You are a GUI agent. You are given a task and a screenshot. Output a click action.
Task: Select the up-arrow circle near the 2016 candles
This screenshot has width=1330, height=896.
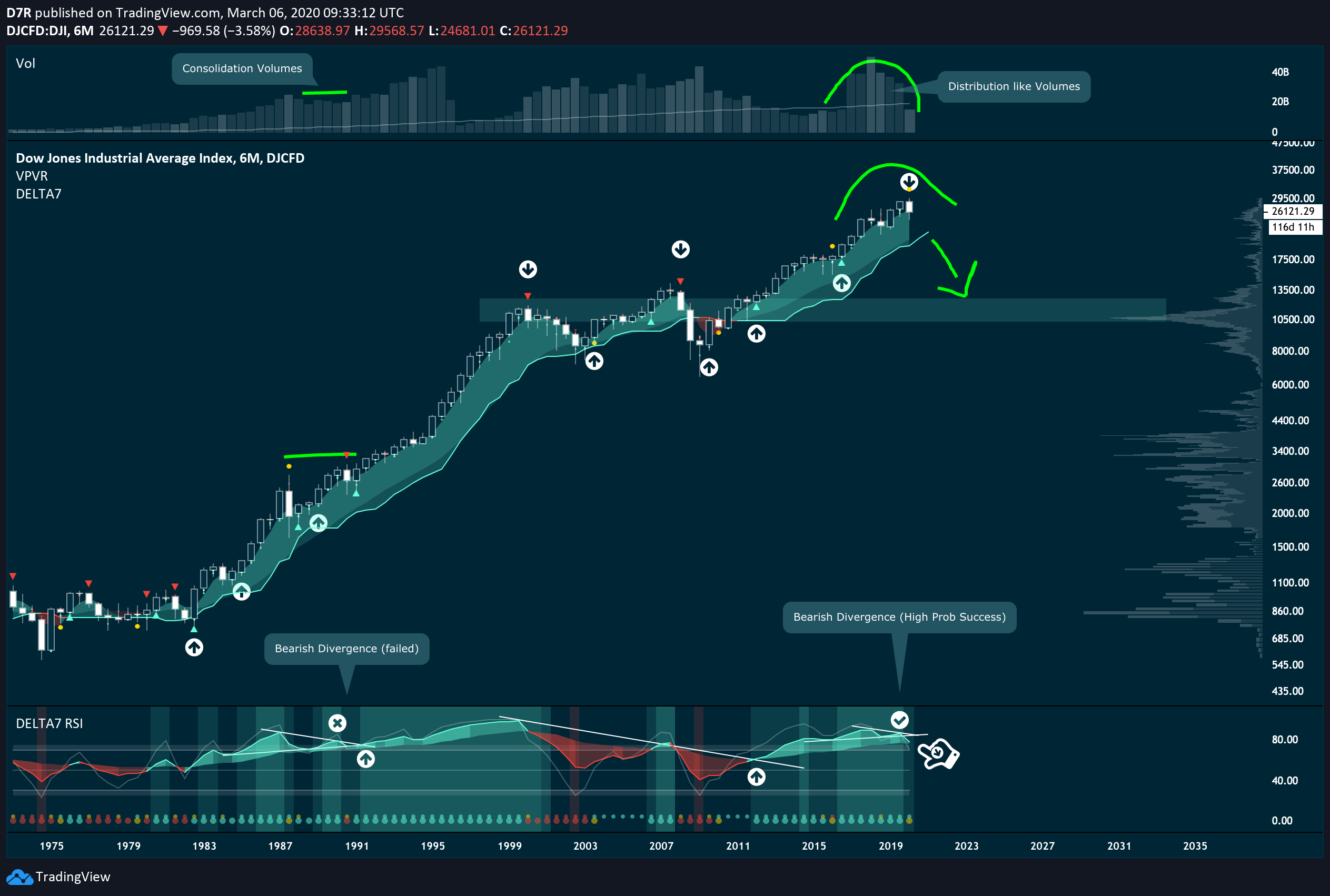841,283
